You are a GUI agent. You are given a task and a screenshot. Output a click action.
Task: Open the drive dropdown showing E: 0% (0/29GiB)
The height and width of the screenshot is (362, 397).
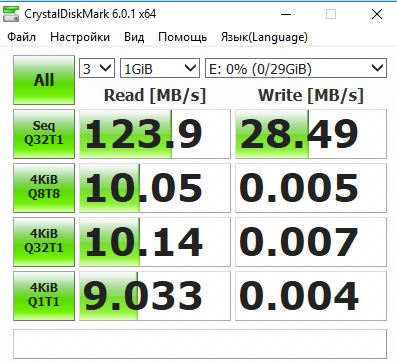click(x=296, y=68)
